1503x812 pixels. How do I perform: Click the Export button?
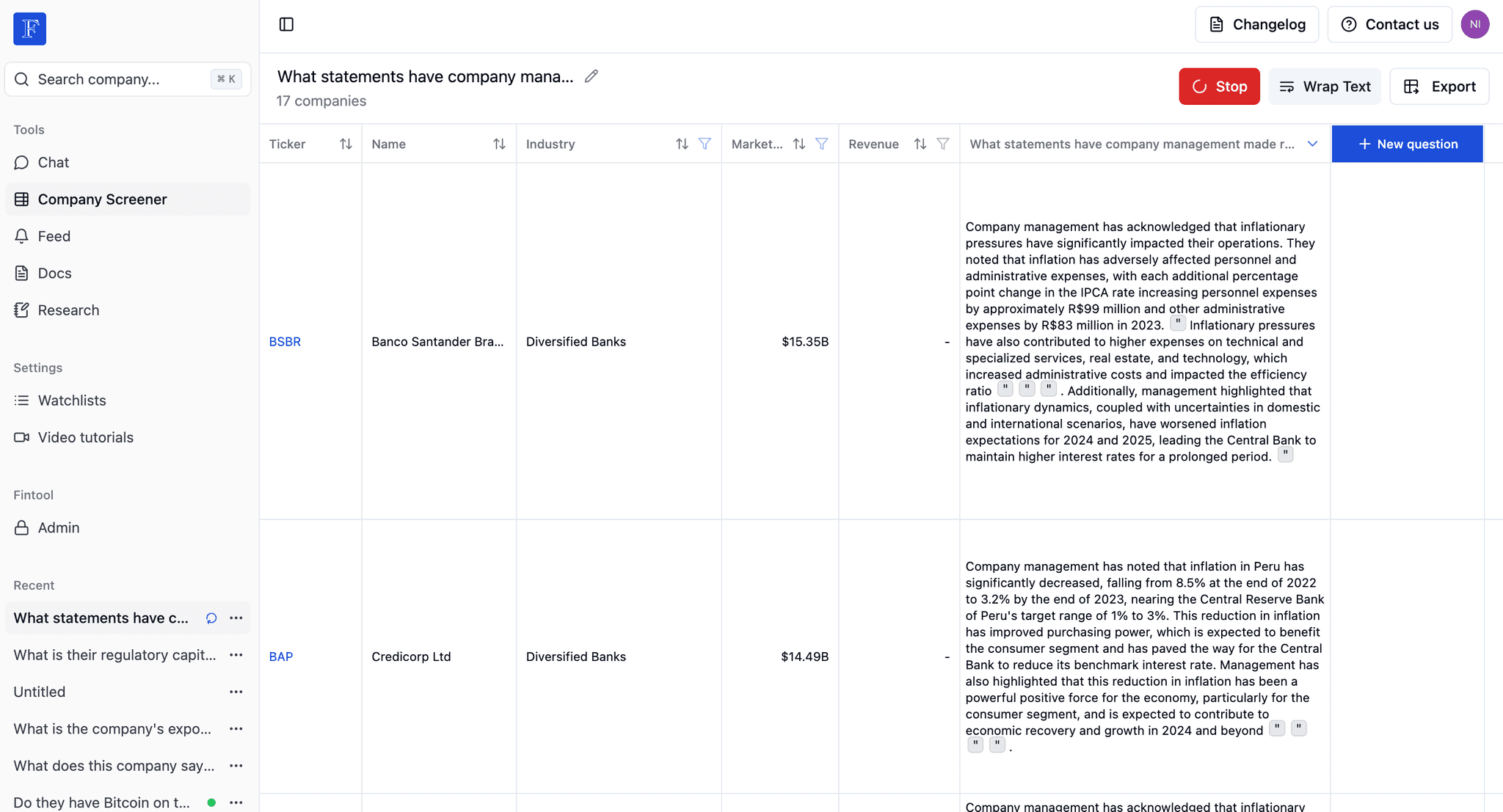1439,87
